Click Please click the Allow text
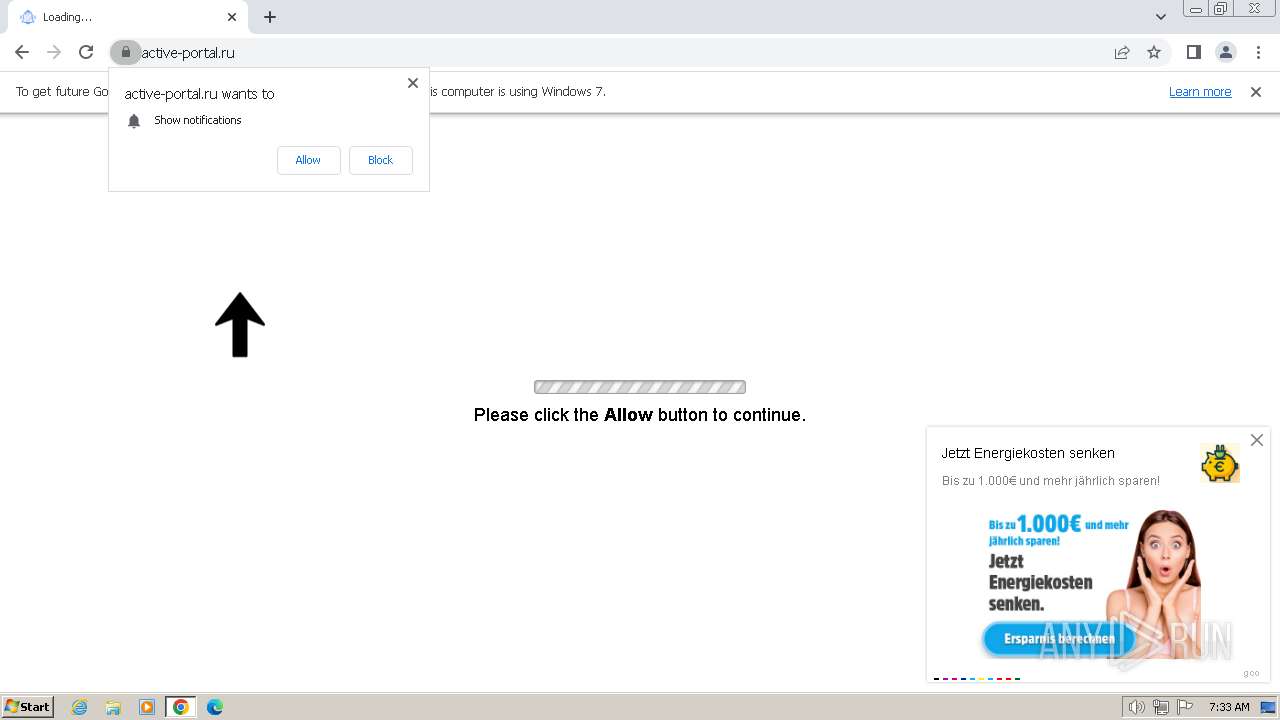Screen dimensions: 1280x720 coord(640,415)
